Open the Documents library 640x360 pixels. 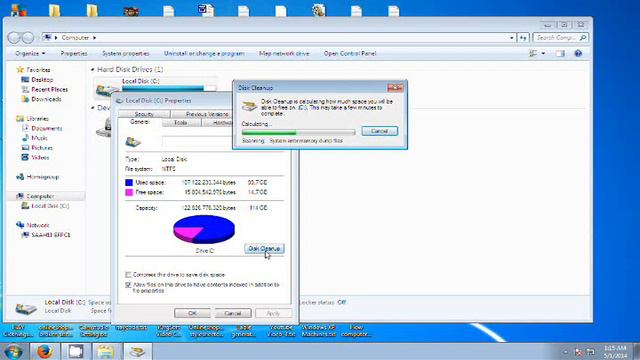pos(47,128)
